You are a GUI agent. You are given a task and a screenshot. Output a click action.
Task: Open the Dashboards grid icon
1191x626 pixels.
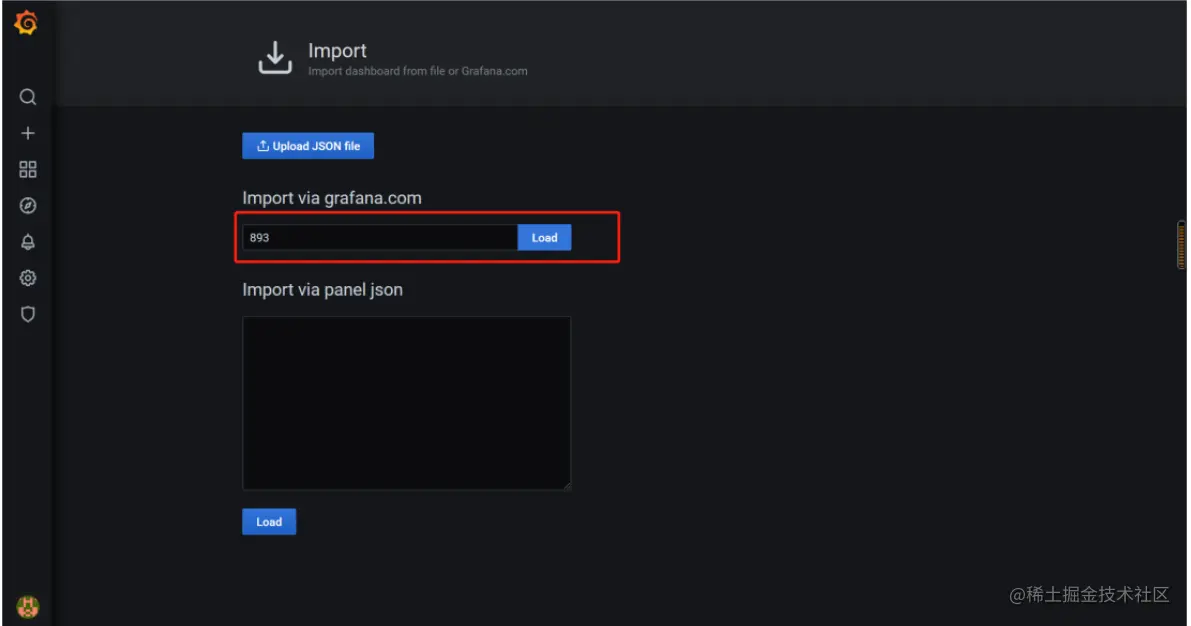click(27, 169)
